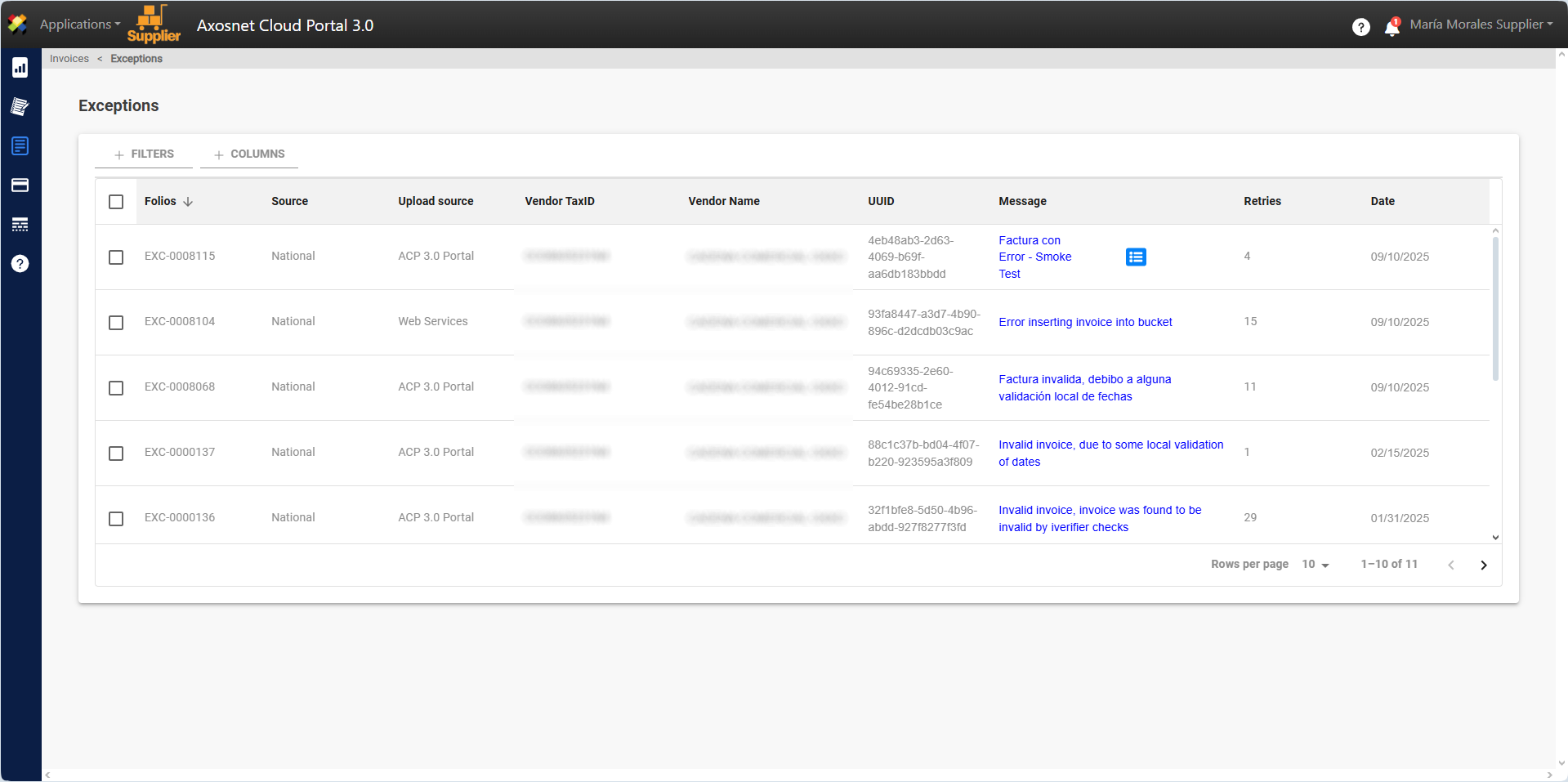Click the Invoices breadcrumb link
1568x782 pixels.
tap(69, 59)
